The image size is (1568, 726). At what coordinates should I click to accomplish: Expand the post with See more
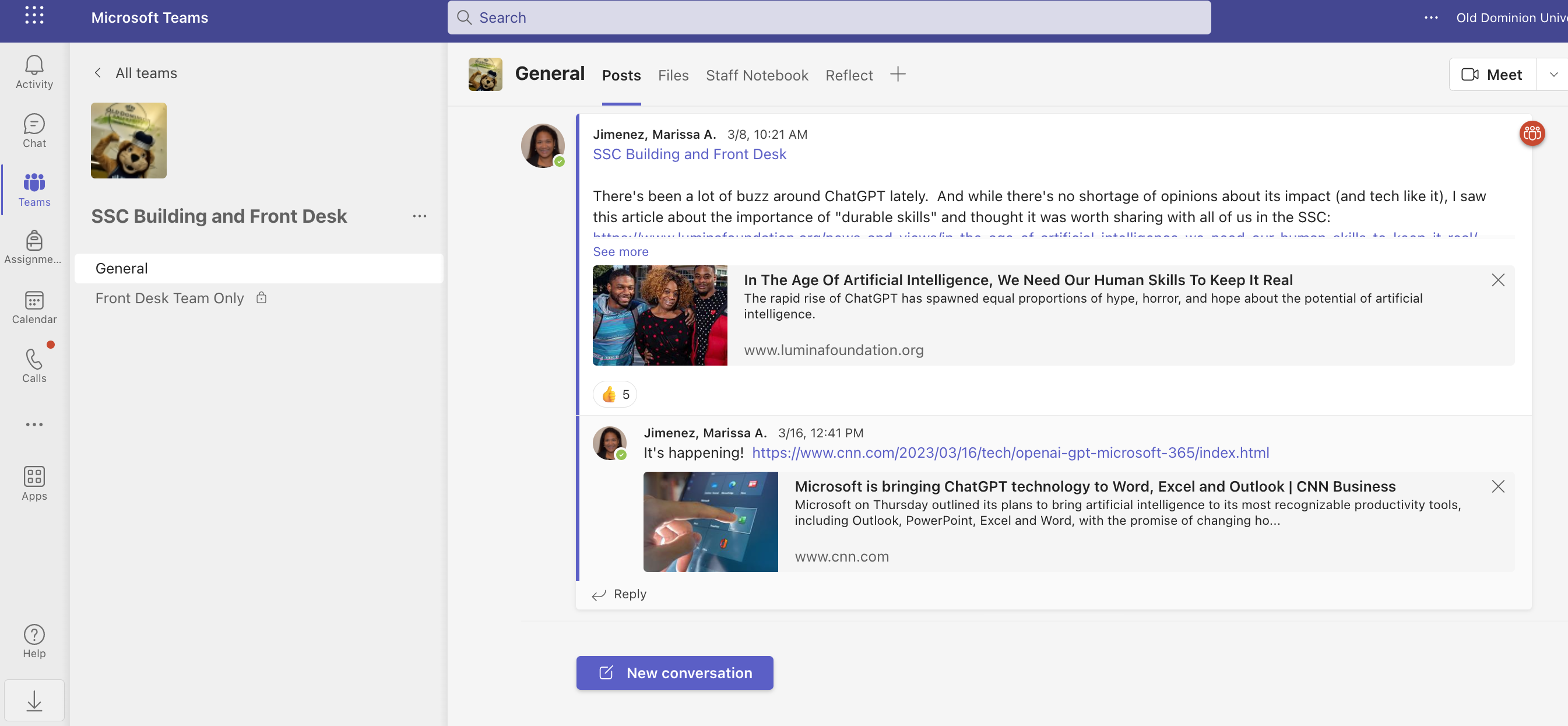pos(620,251)
